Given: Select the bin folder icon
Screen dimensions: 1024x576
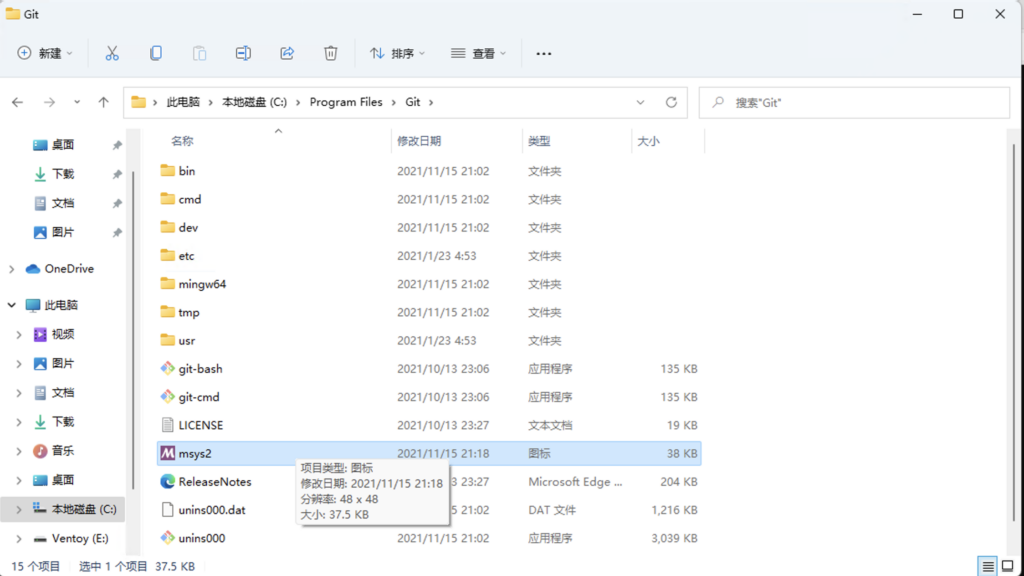Looking at the screenshot, I should pos(167,170).
